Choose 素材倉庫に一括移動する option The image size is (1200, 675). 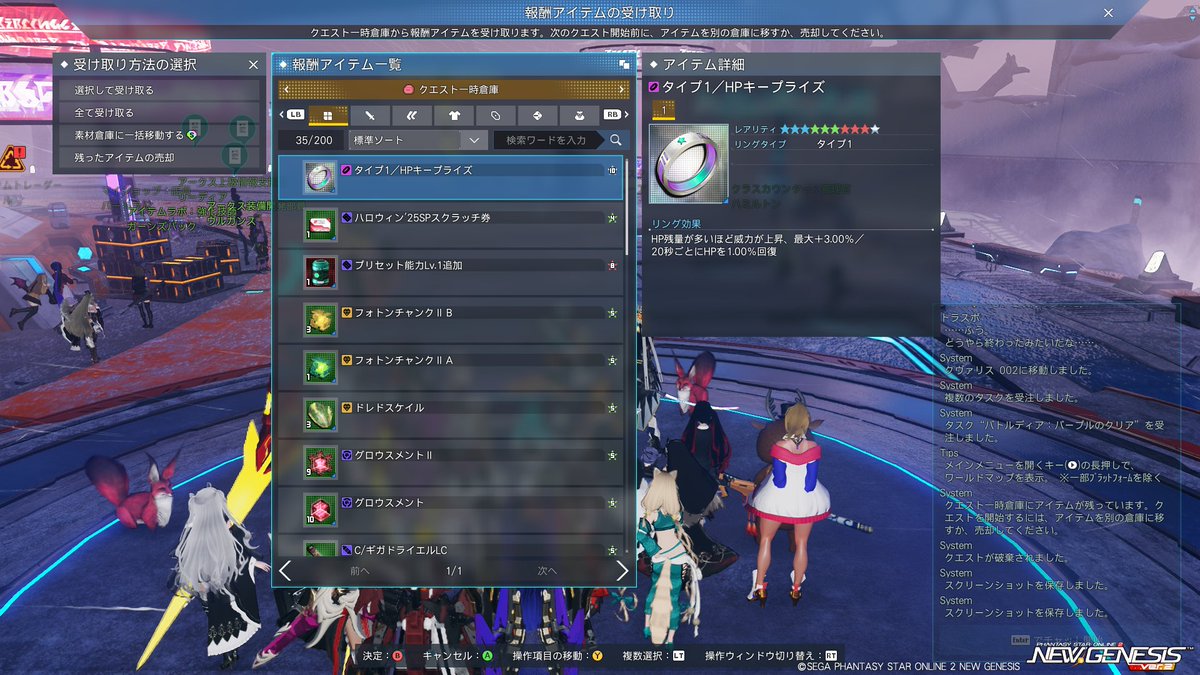pyautogui.click(x=160, y=135)
